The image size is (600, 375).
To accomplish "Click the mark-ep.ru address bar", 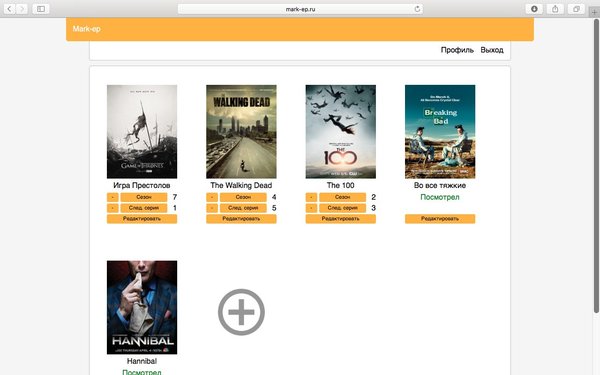I will (x=300, y=9).
